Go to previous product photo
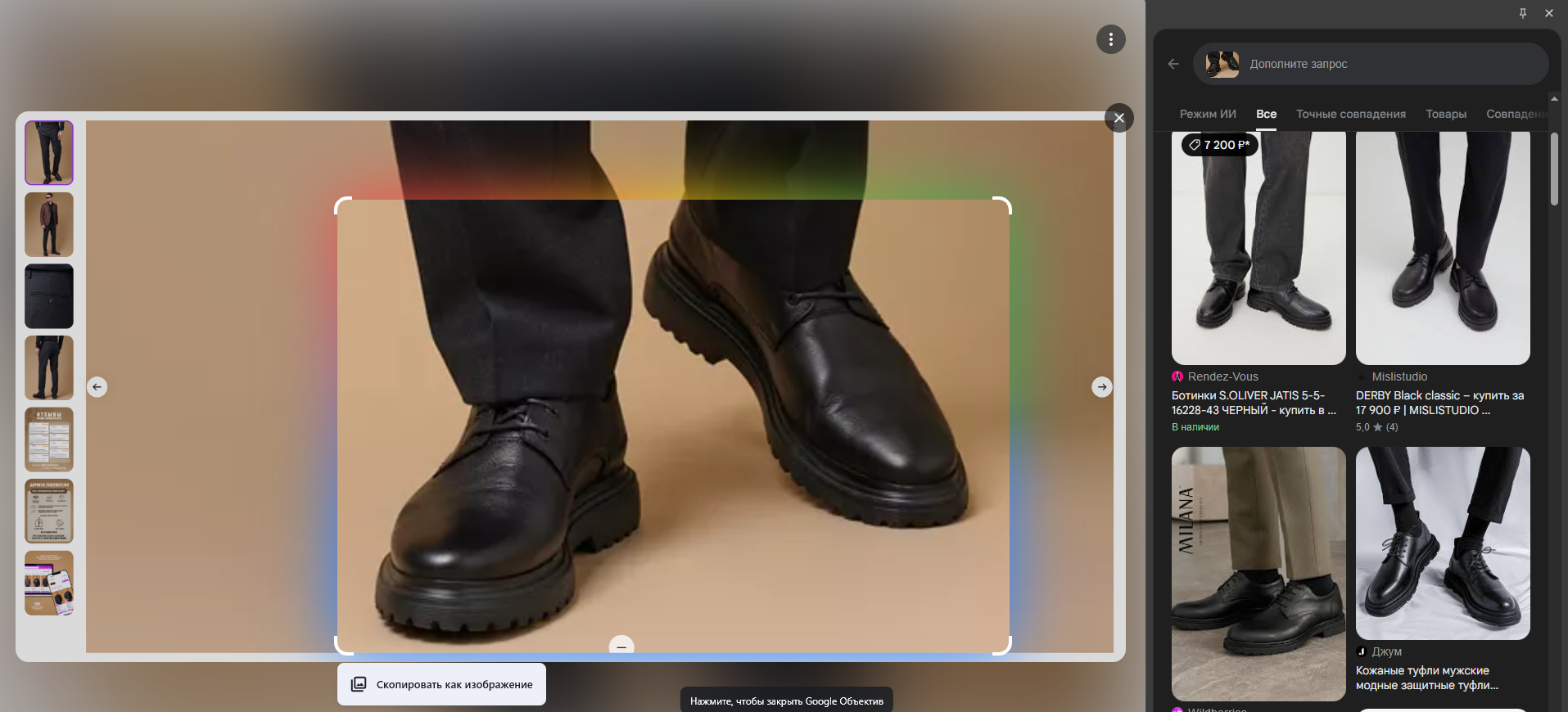Viewport: 1568px width, 712px height. [x=97, y=387]
